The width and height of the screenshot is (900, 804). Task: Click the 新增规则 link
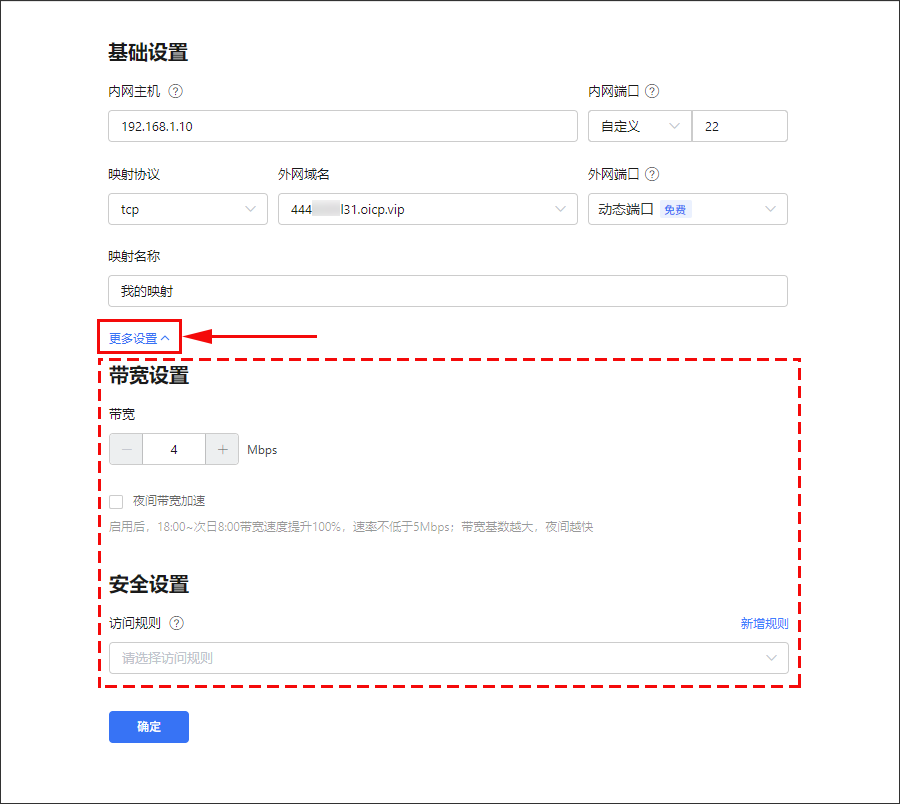pos(764,623)
